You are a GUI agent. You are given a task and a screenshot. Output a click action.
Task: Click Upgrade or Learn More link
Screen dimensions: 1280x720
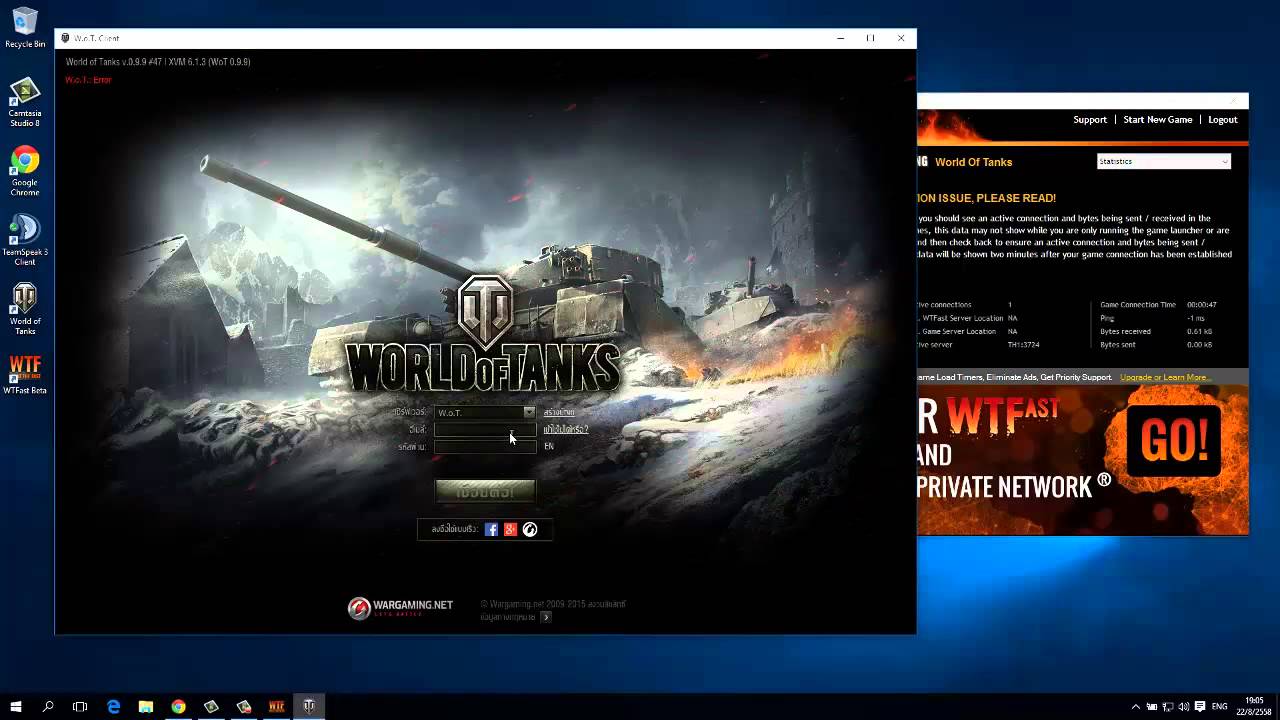coord(1164,377)
